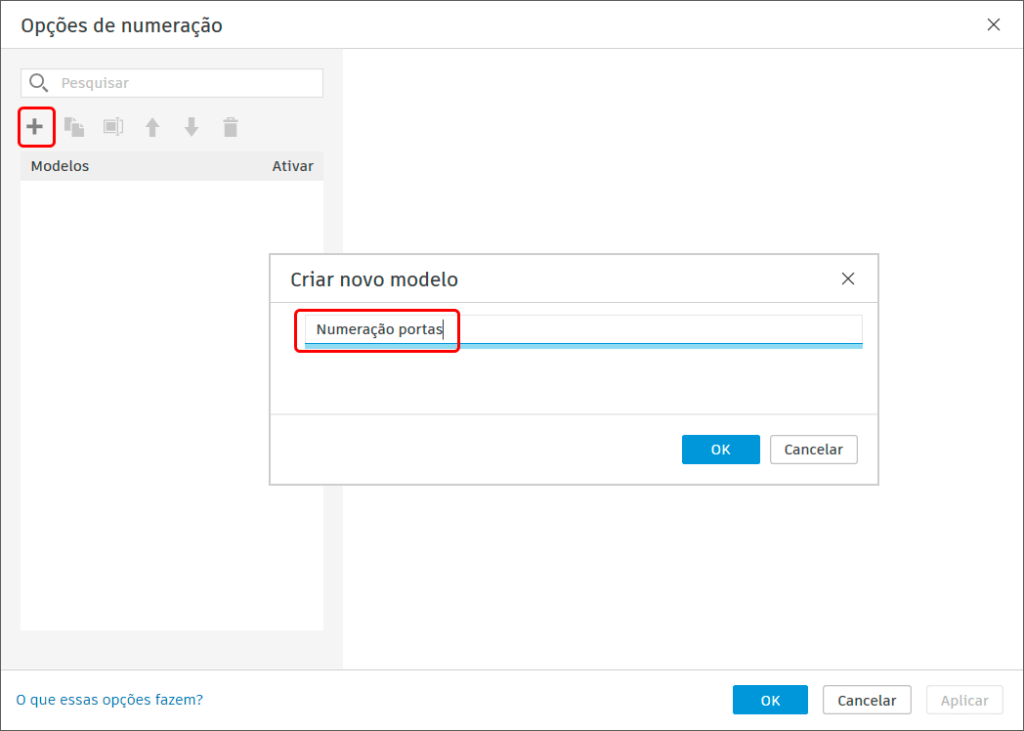The width and height of the screenshot is (1024, 731).
Task: Click the move down arrow icon
Action: click(191, 127)
